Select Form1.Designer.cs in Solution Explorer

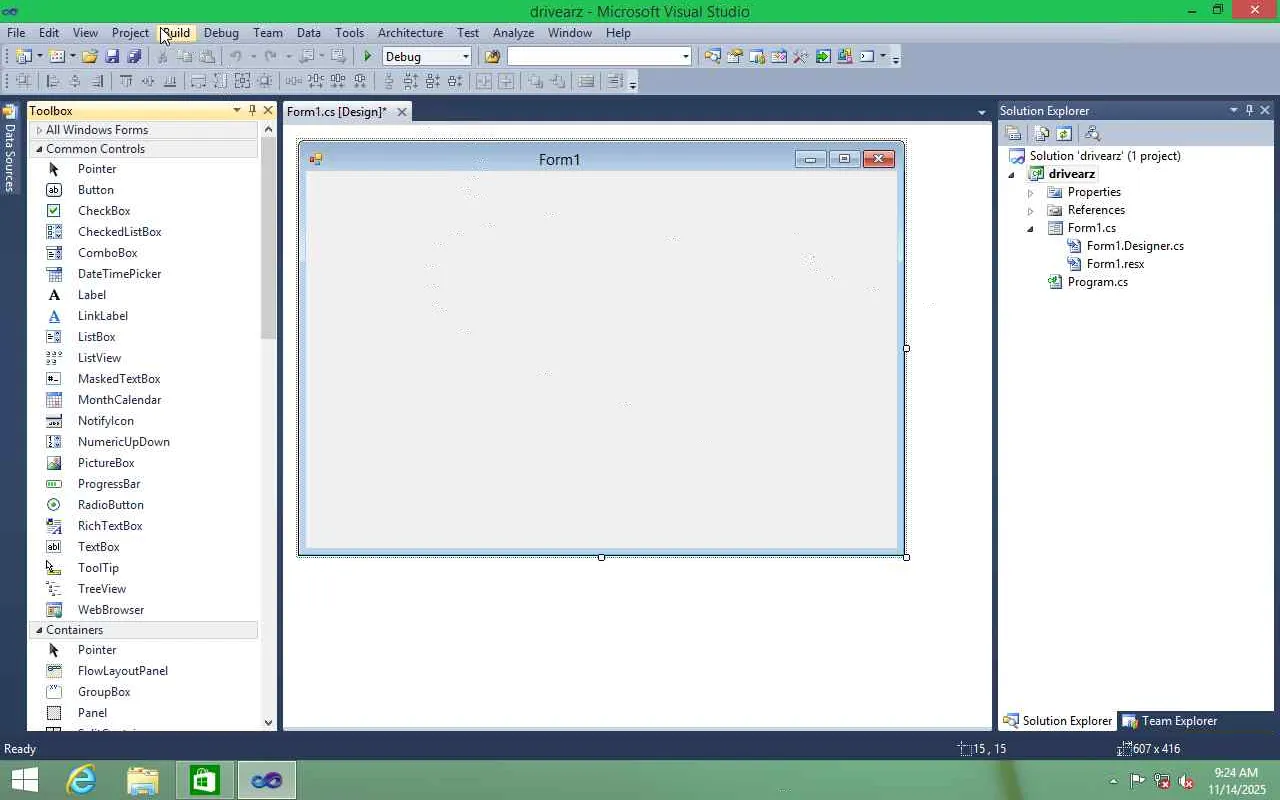pyautogui.click(x=1135, y=246)
